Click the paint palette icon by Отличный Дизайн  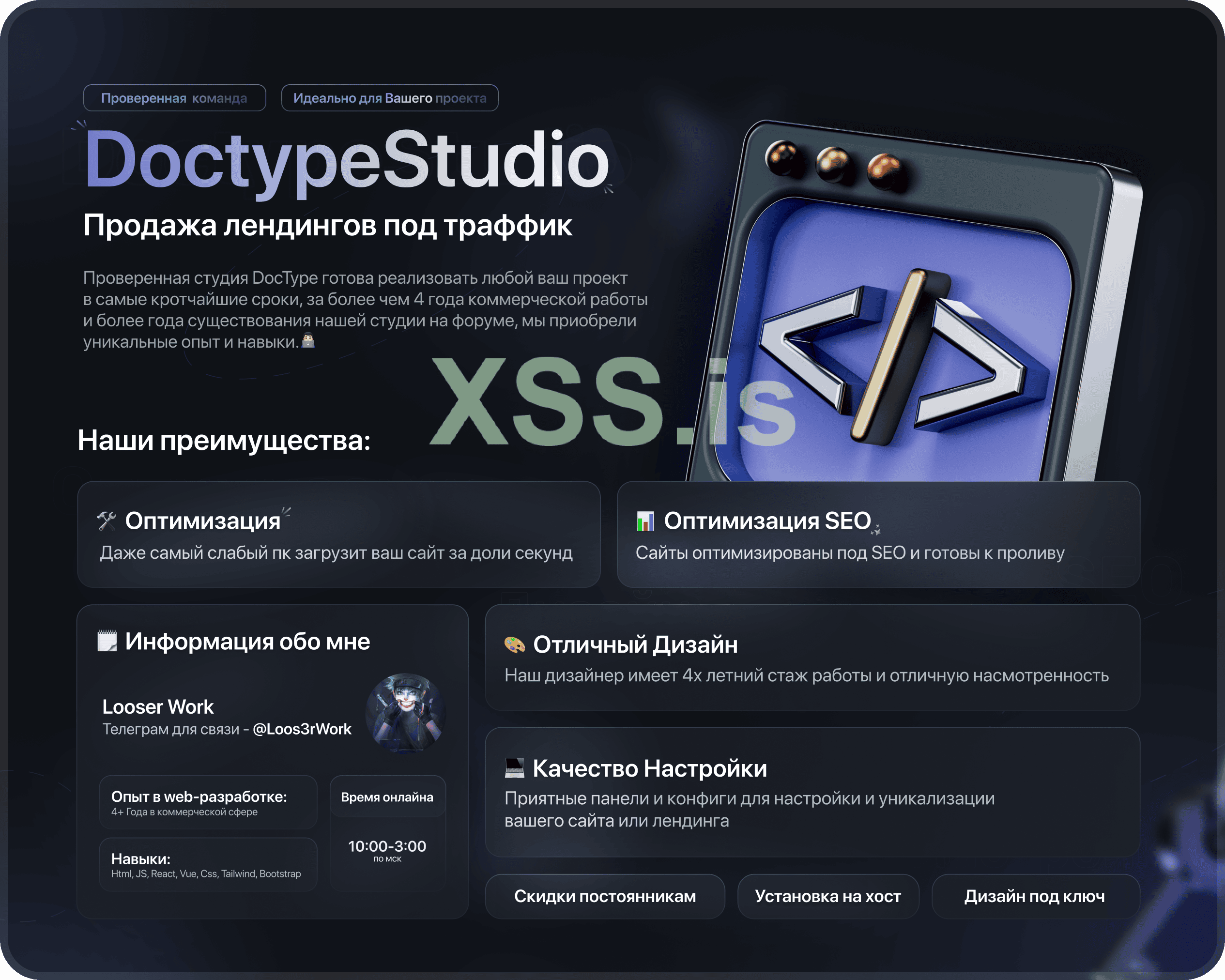514,645
